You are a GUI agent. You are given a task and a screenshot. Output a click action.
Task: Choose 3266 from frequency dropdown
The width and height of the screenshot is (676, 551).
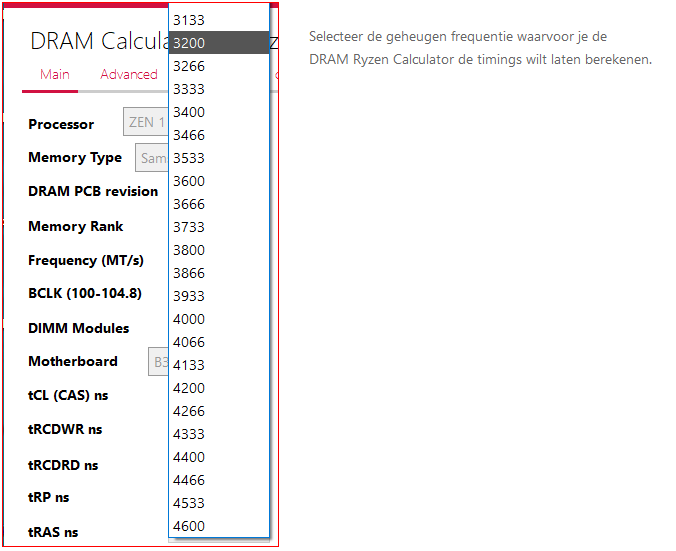point(219,66)
